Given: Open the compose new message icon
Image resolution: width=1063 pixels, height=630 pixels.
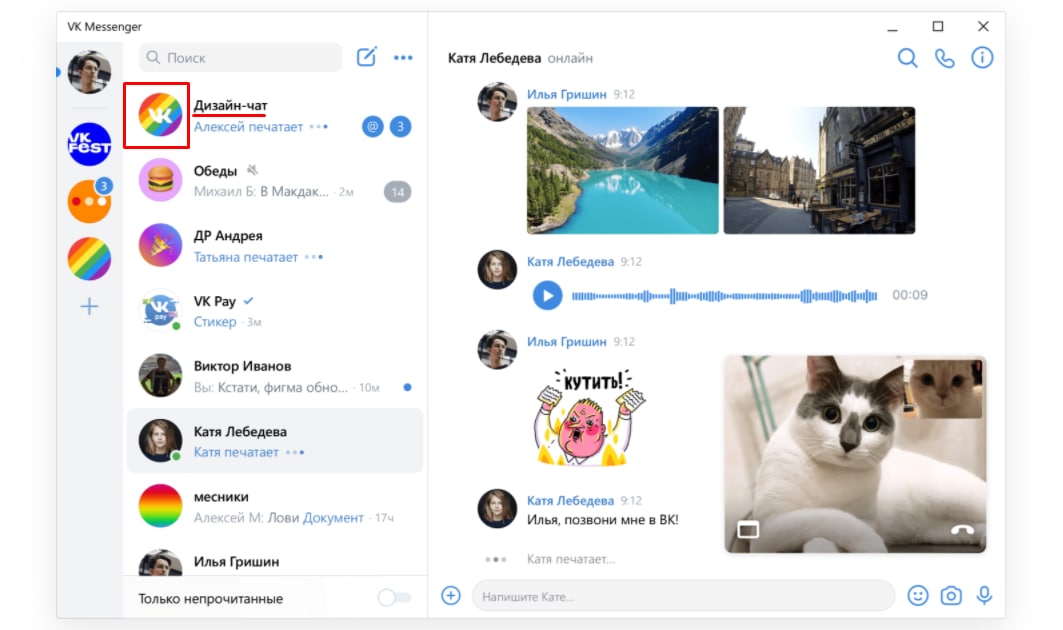Looking at the screenshot, I should [x=366, y=57].
